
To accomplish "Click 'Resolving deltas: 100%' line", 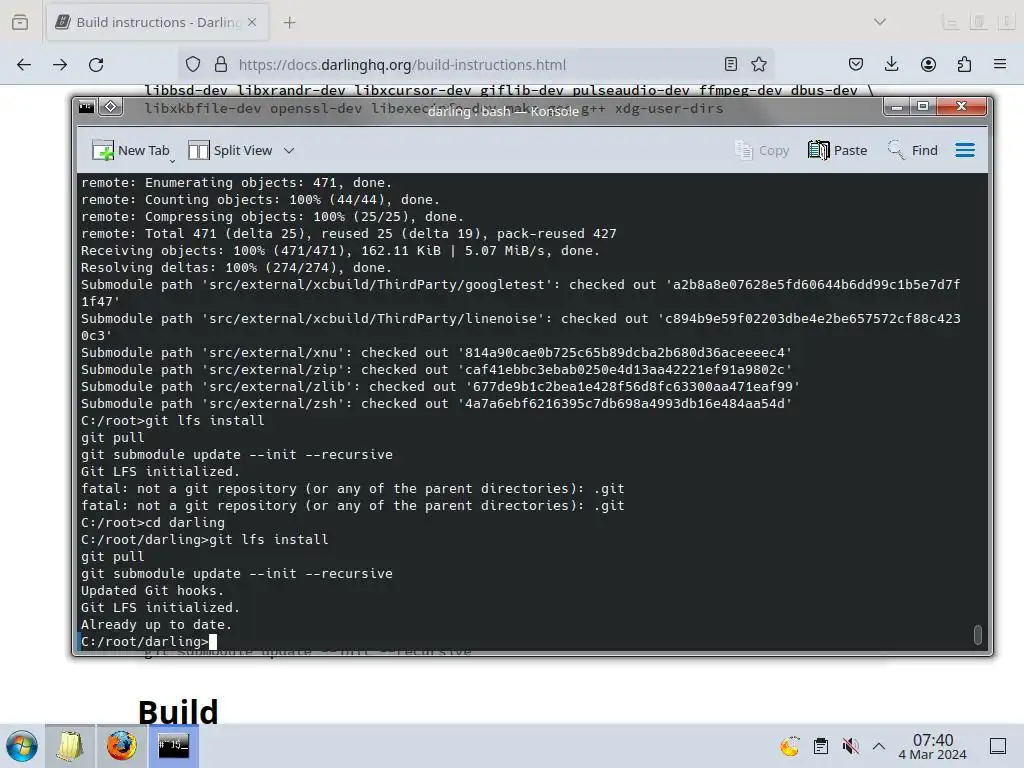I will click(236, 268).
